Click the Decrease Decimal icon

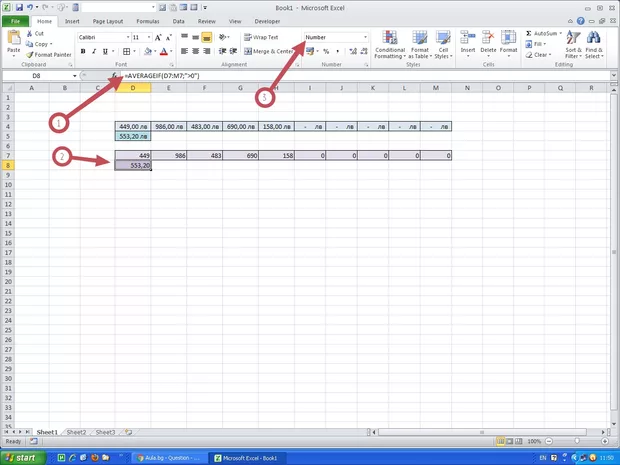click(364, 51)
